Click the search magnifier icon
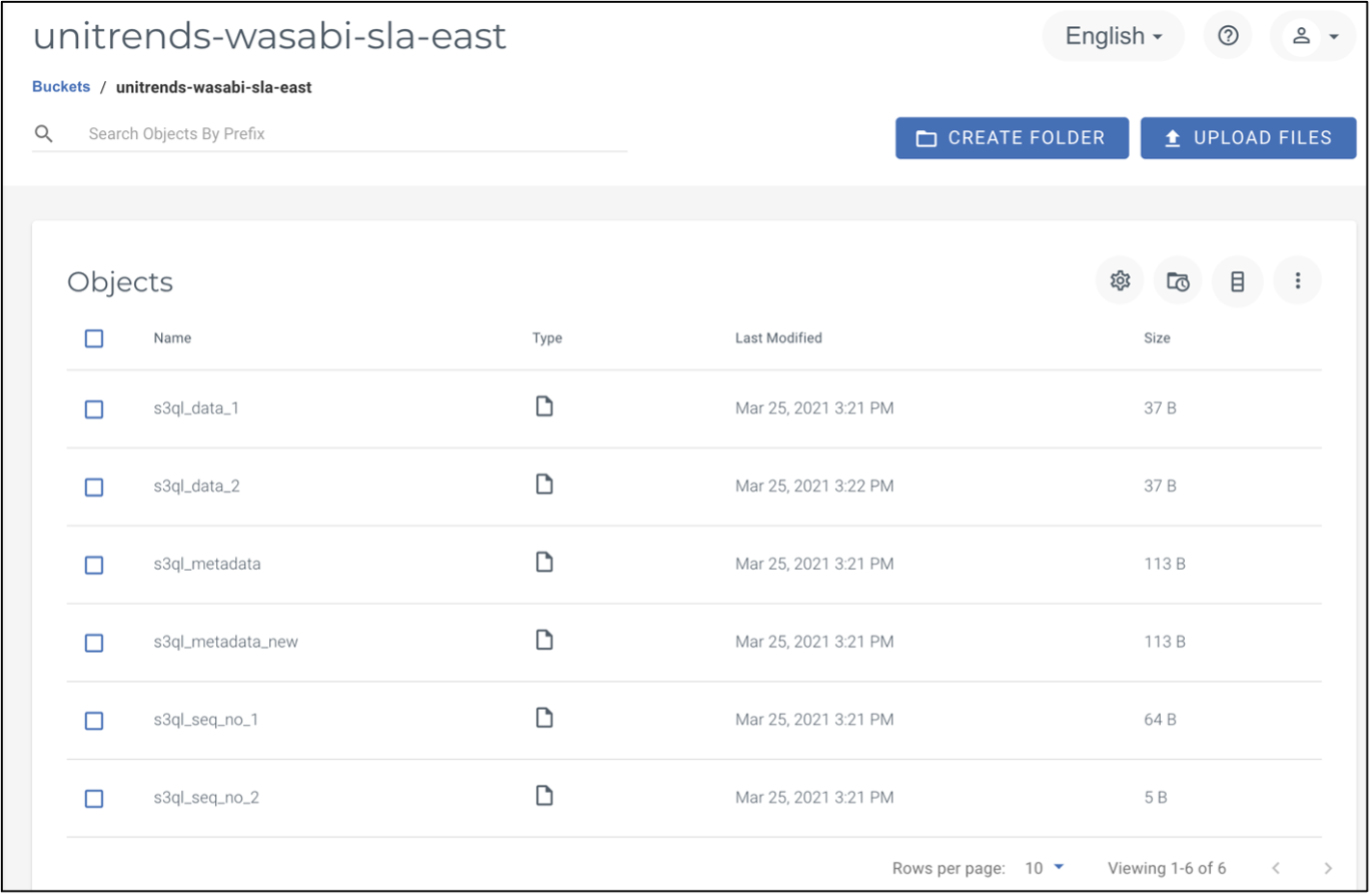This screenshot has width=1372, height=895. [x=43, y=134]
